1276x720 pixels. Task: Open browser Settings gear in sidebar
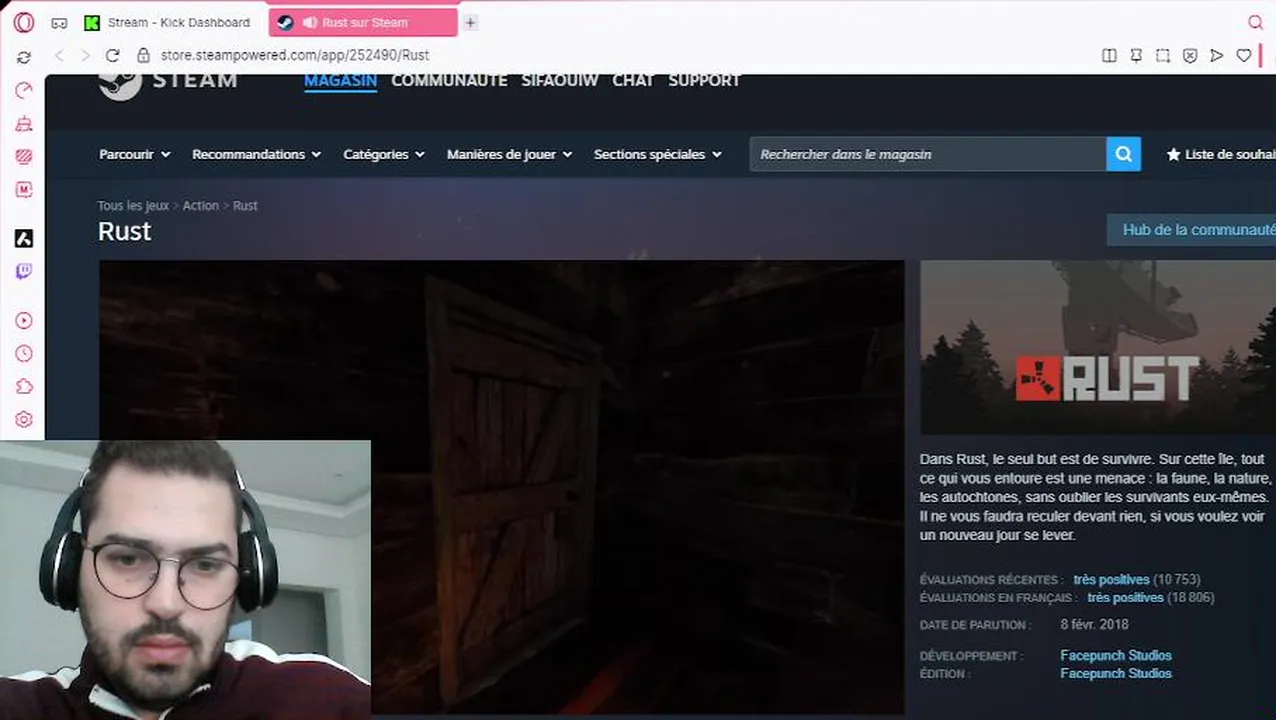click(24, 420)
